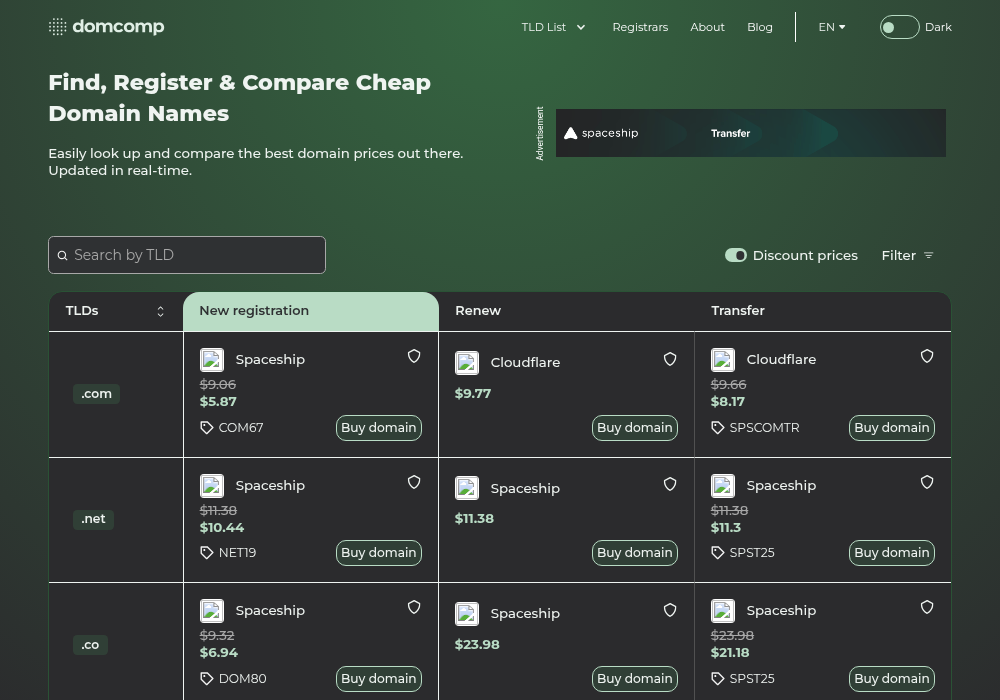Open the Registrars menu item
1000x700 pixels.
(640, 27)
